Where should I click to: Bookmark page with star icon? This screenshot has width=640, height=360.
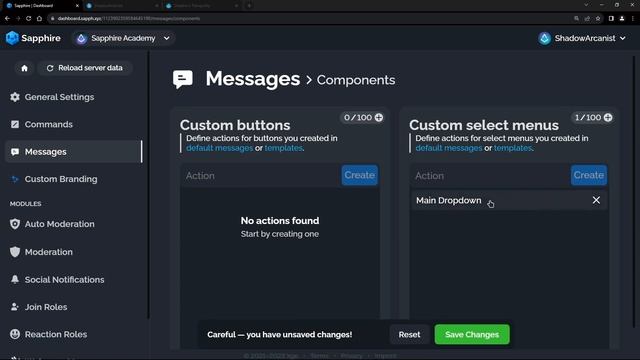pyautogui.click(x=598, y=18)
